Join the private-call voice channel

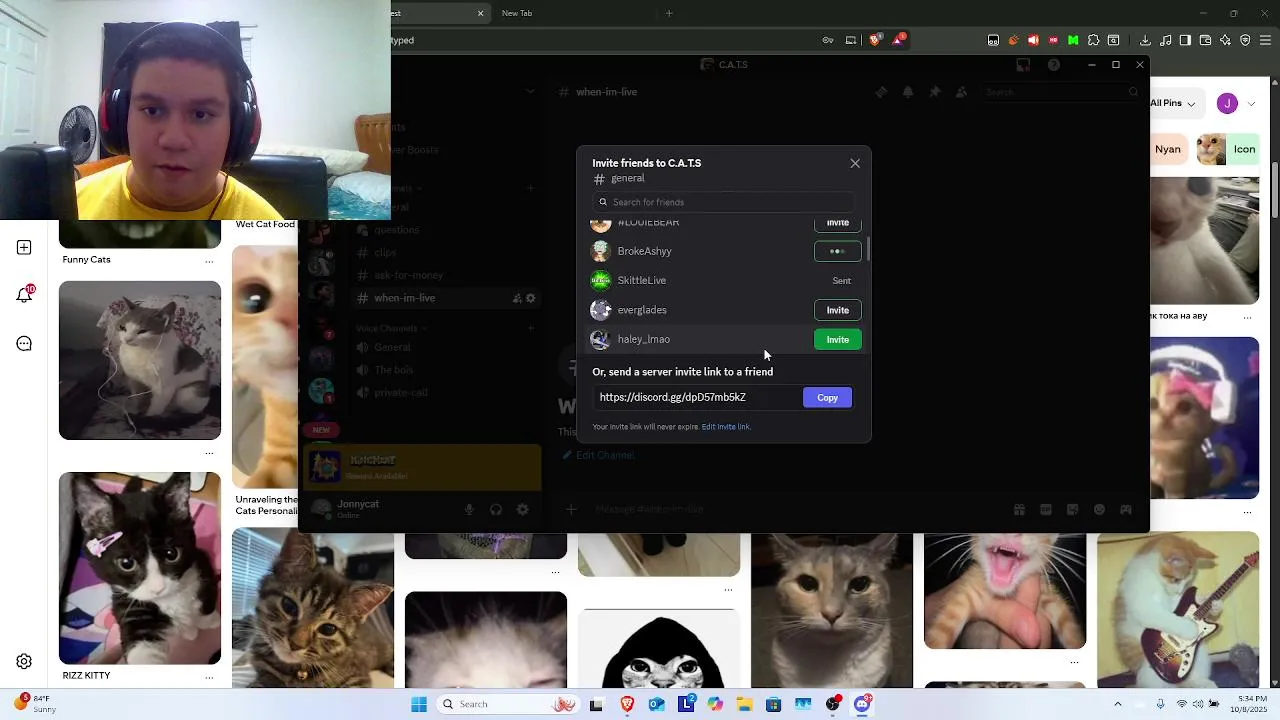tap(400, 393)
